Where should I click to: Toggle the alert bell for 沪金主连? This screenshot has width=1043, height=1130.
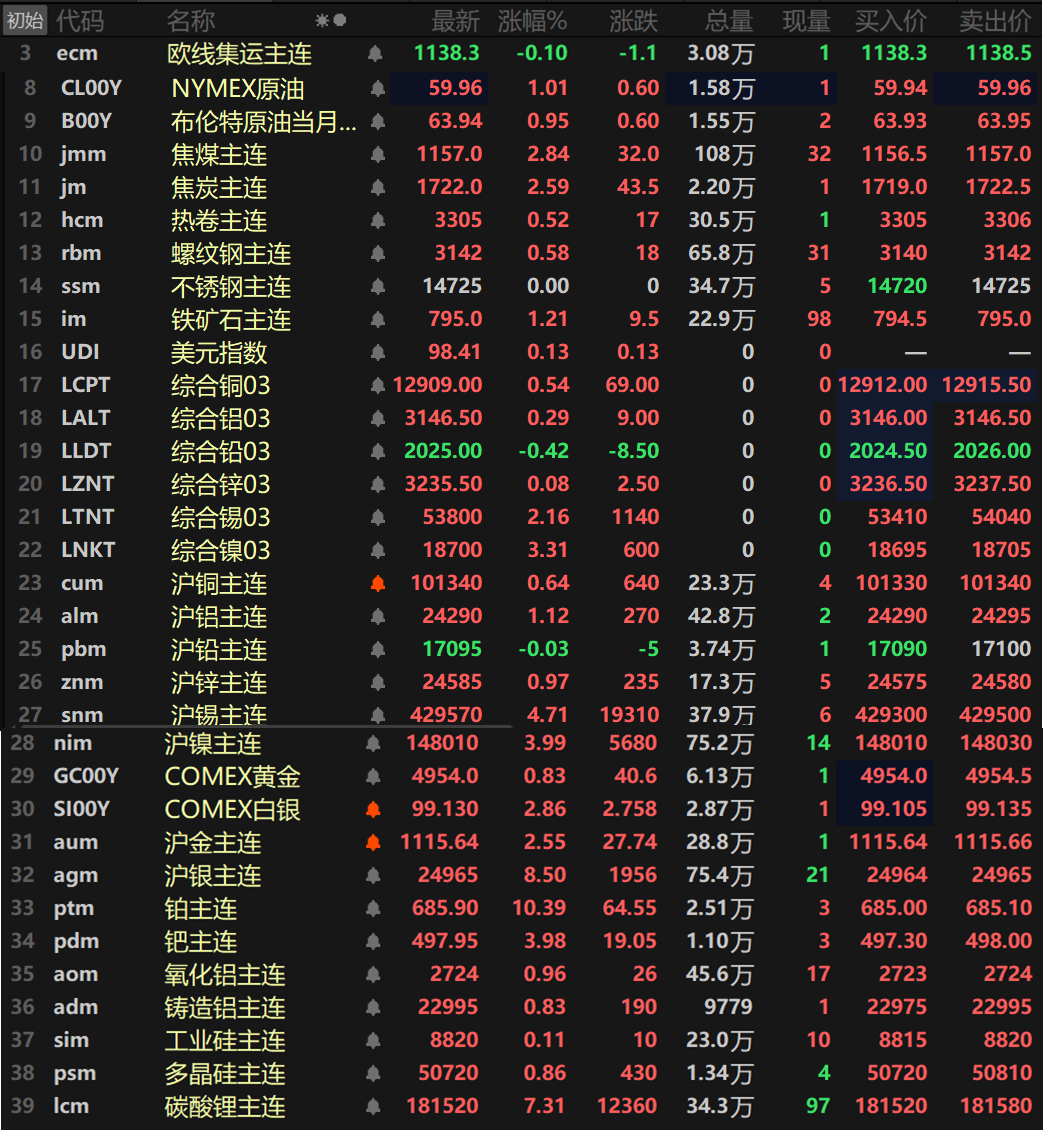(x=373, y=843)
